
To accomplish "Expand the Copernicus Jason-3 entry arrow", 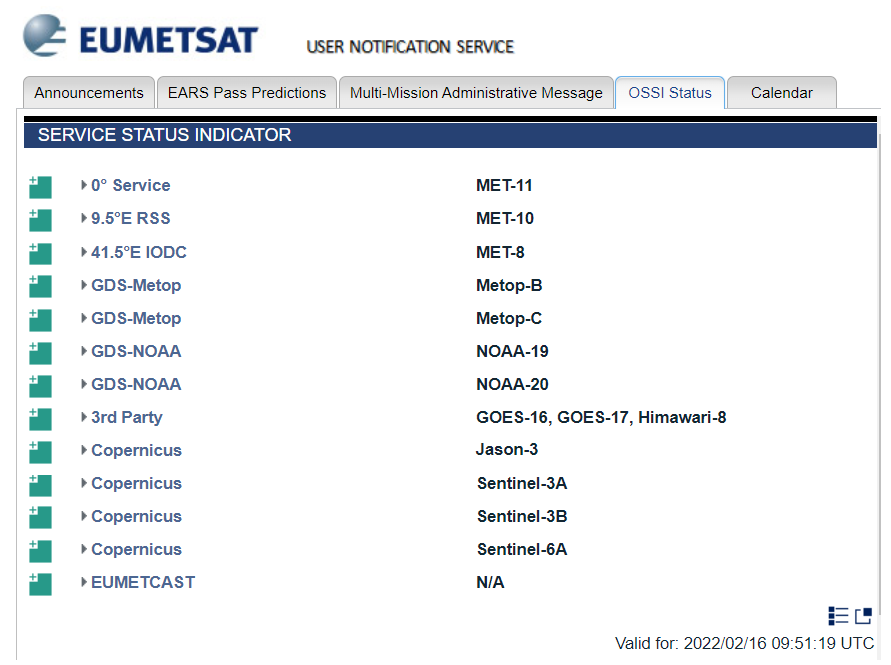I will [84, 450].
